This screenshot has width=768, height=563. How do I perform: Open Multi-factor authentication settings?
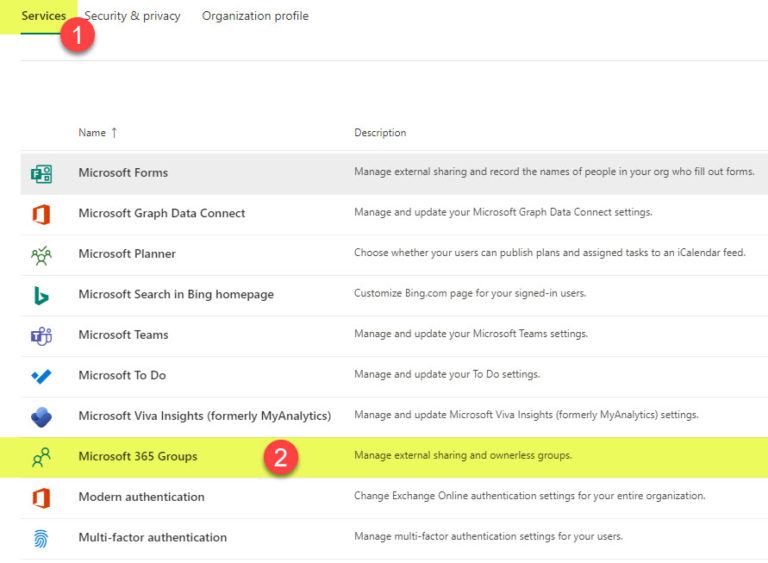tap(152, 538)
